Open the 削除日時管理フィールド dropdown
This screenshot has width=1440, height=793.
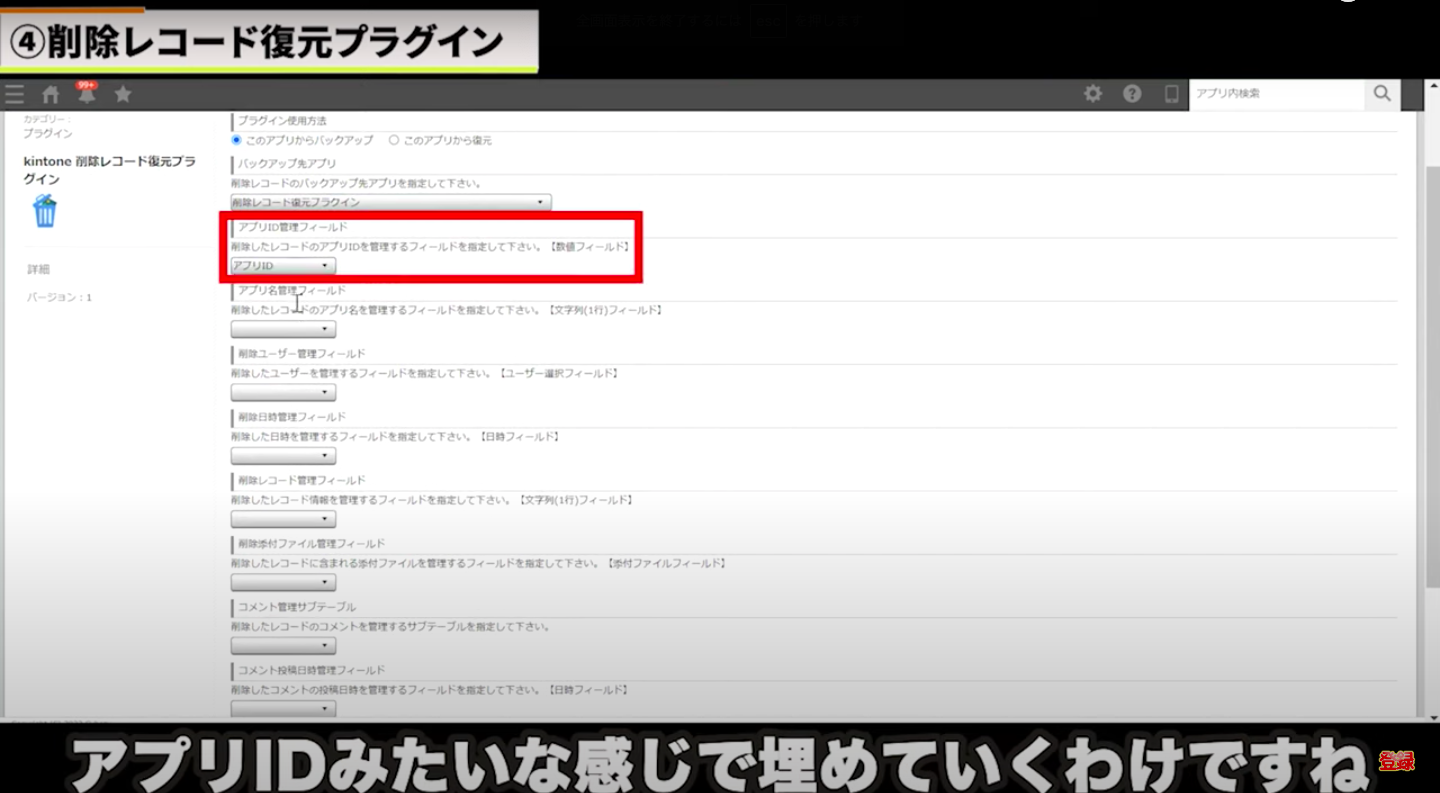[x=283, y=456]
